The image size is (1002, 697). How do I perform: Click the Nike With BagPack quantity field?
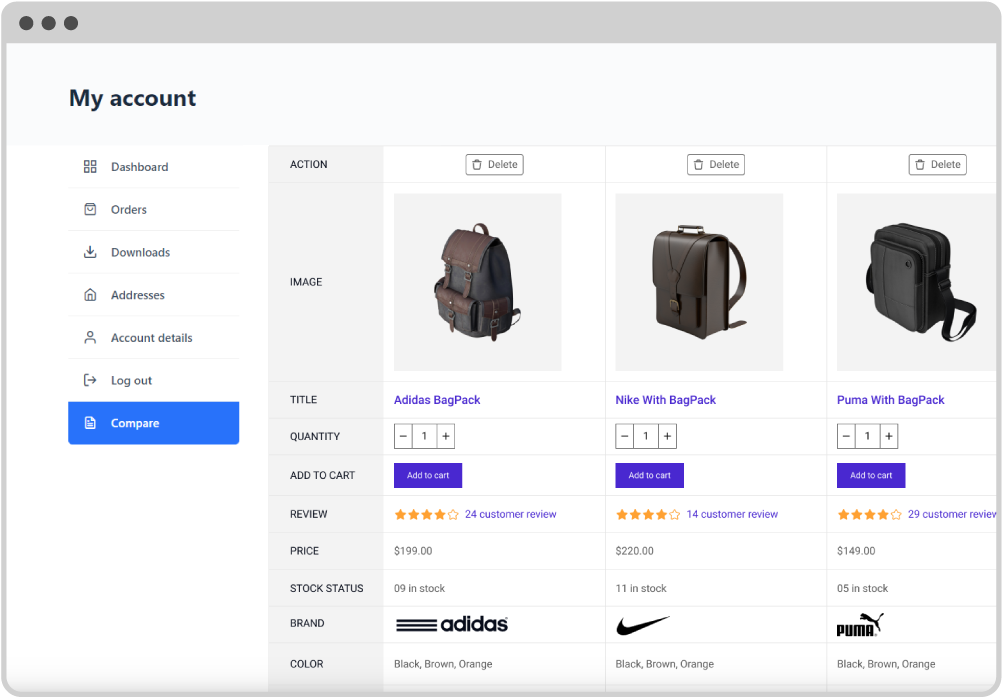click(646, 436)
